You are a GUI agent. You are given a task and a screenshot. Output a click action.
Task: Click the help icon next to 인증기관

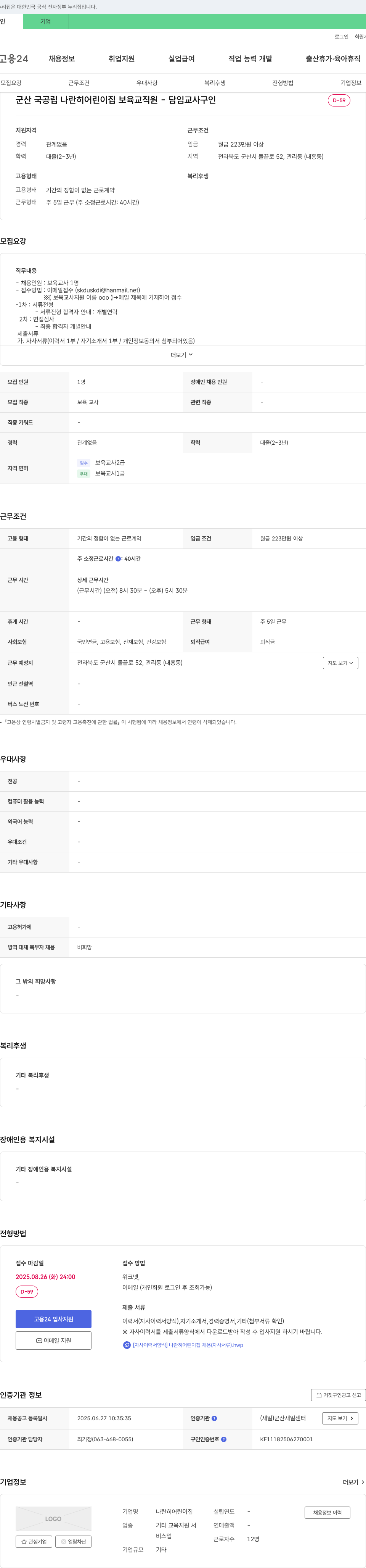tap(214, 1418)
